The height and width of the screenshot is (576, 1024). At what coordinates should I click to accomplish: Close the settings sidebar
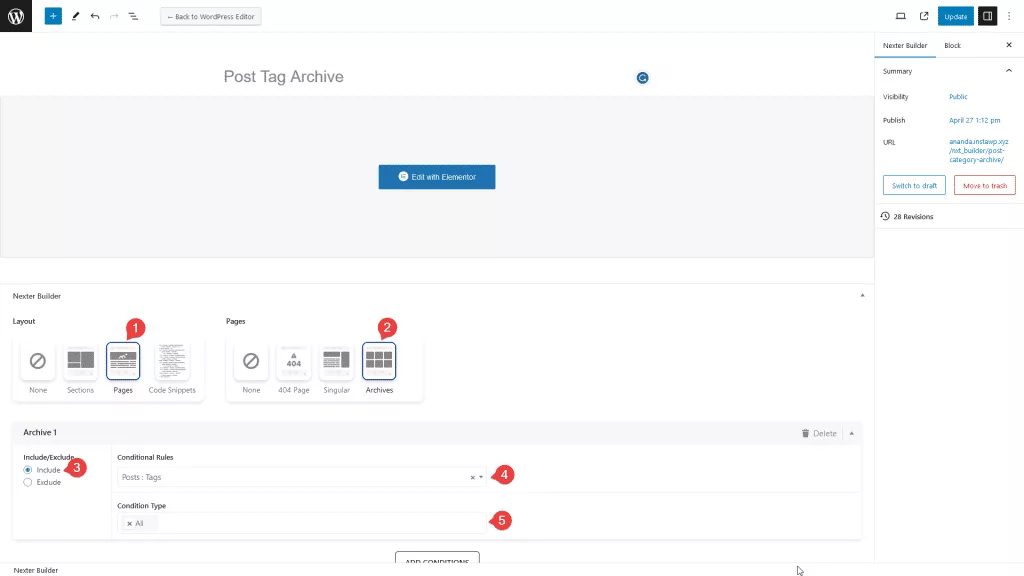pyautogui.click(x=1009, y=45)
